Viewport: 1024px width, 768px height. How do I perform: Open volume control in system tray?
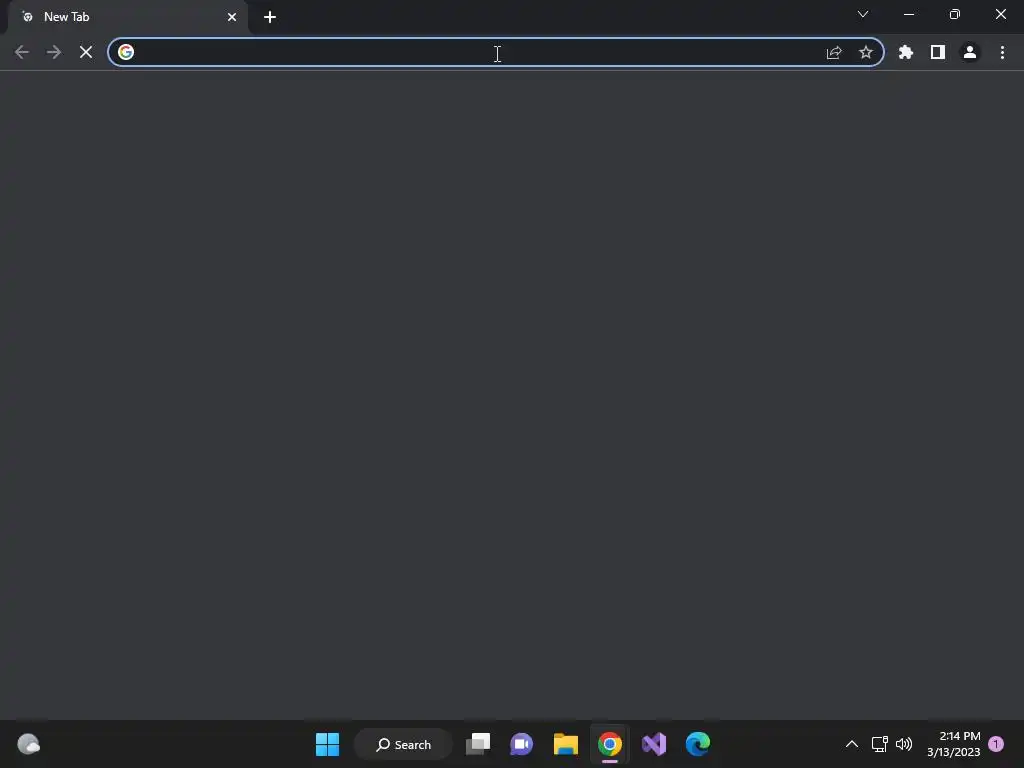(x=904, y=744)
